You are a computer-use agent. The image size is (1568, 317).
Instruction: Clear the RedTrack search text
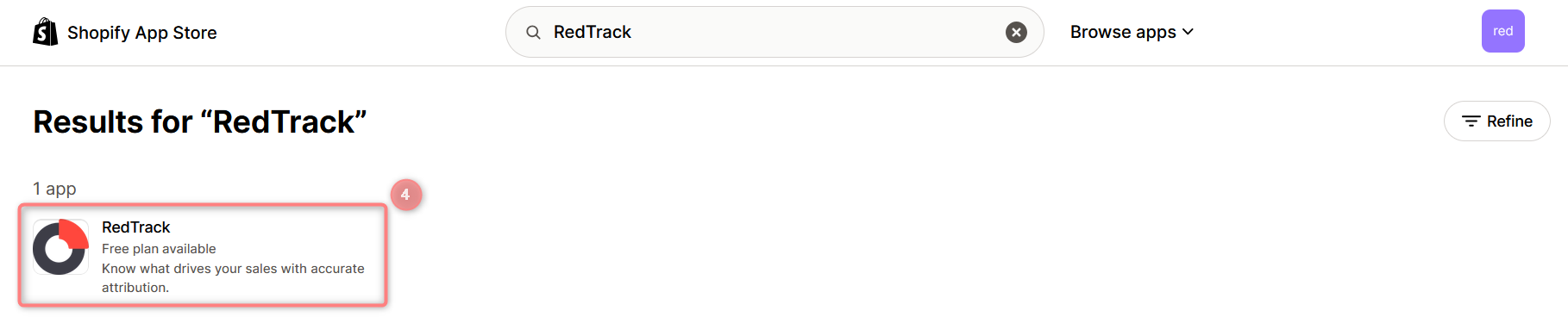(x=1016, y=32)
